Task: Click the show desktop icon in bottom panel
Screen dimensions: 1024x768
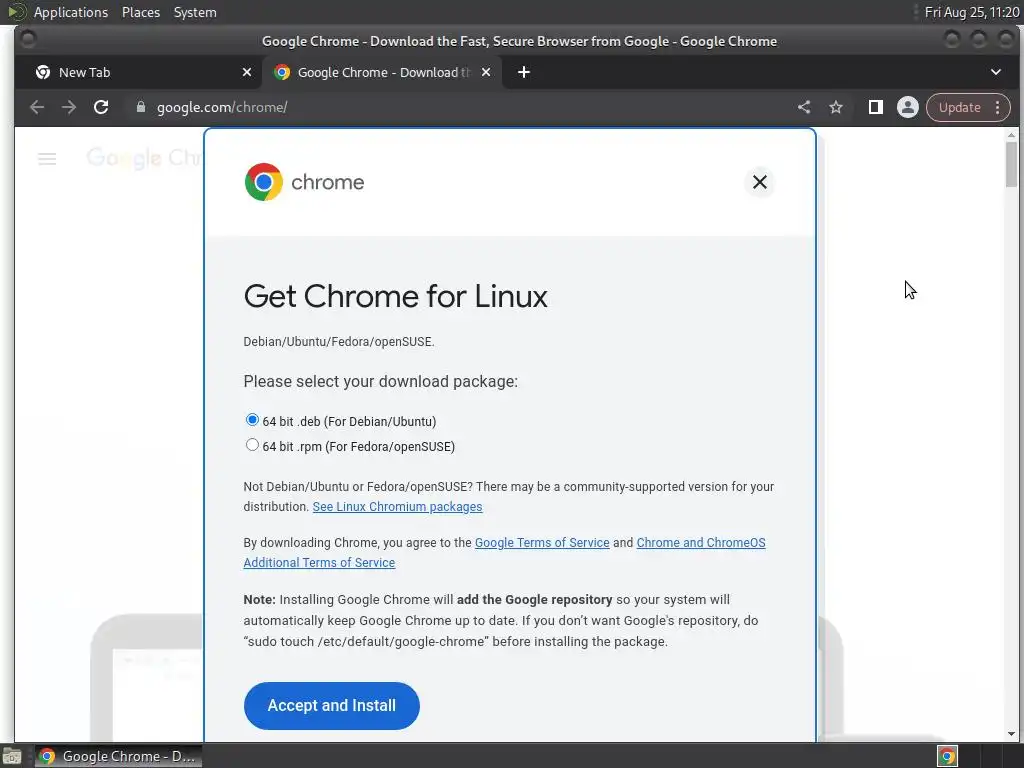Action: coord(12,756)
